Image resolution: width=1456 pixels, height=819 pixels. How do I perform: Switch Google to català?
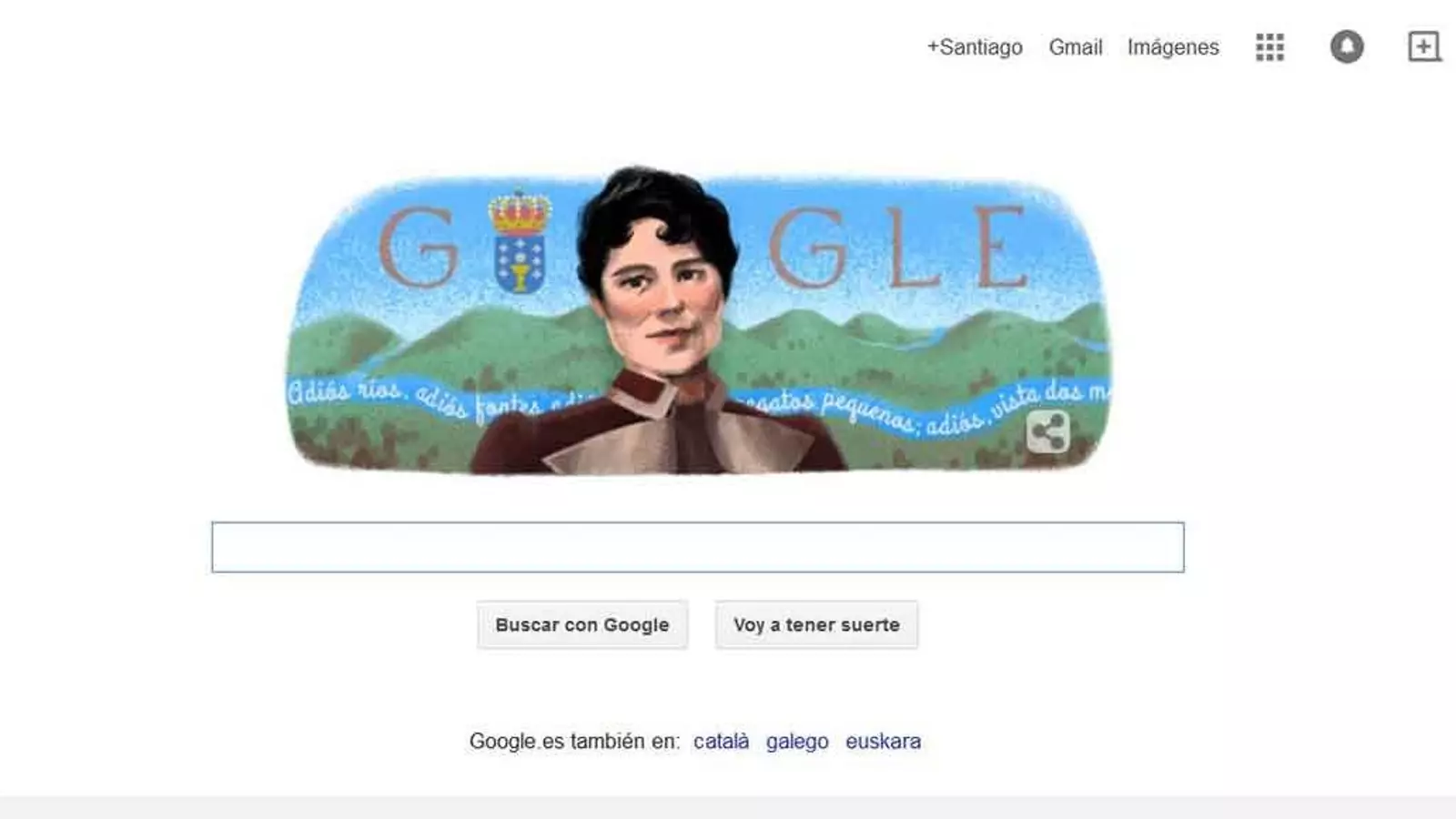(721, 742)
